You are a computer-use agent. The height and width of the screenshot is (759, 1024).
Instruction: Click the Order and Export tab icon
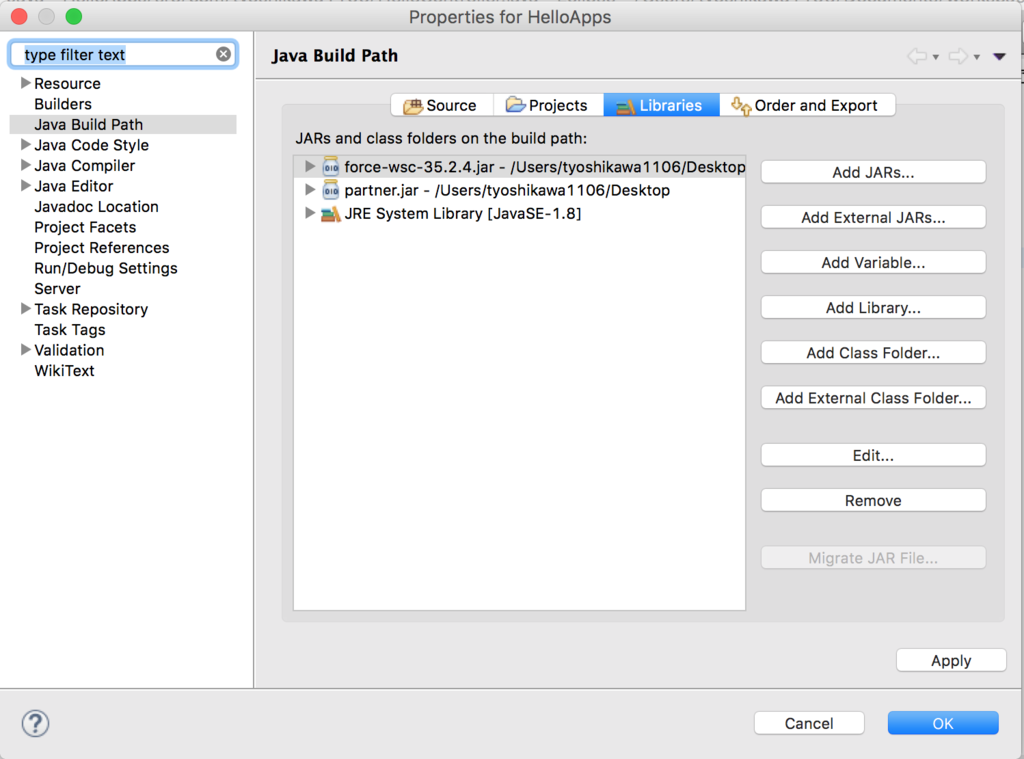(738, 104)
